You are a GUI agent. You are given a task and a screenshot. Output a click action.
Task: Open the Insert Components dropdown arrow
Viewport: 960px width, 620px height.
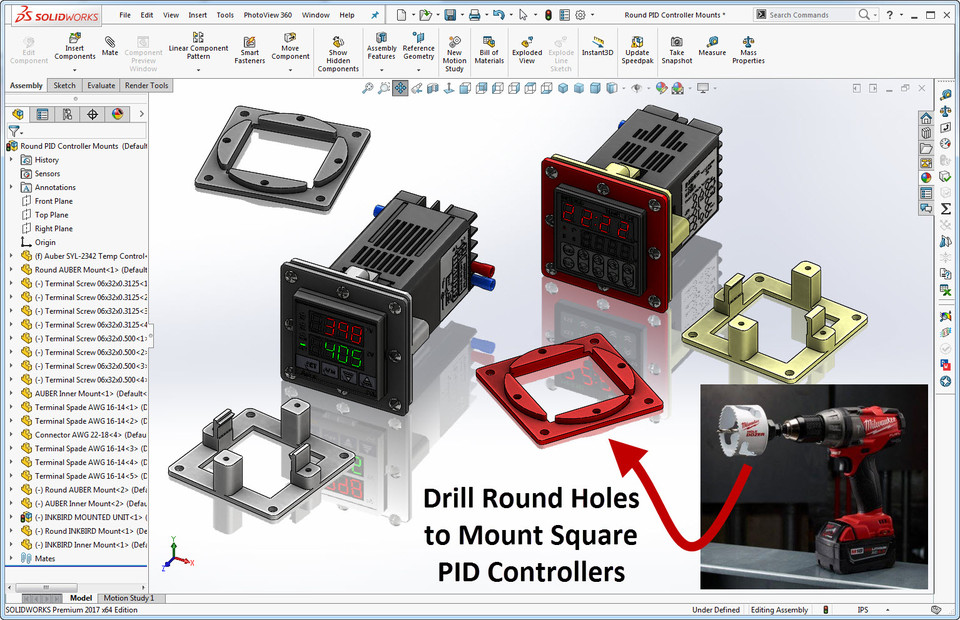coord(75,70)
